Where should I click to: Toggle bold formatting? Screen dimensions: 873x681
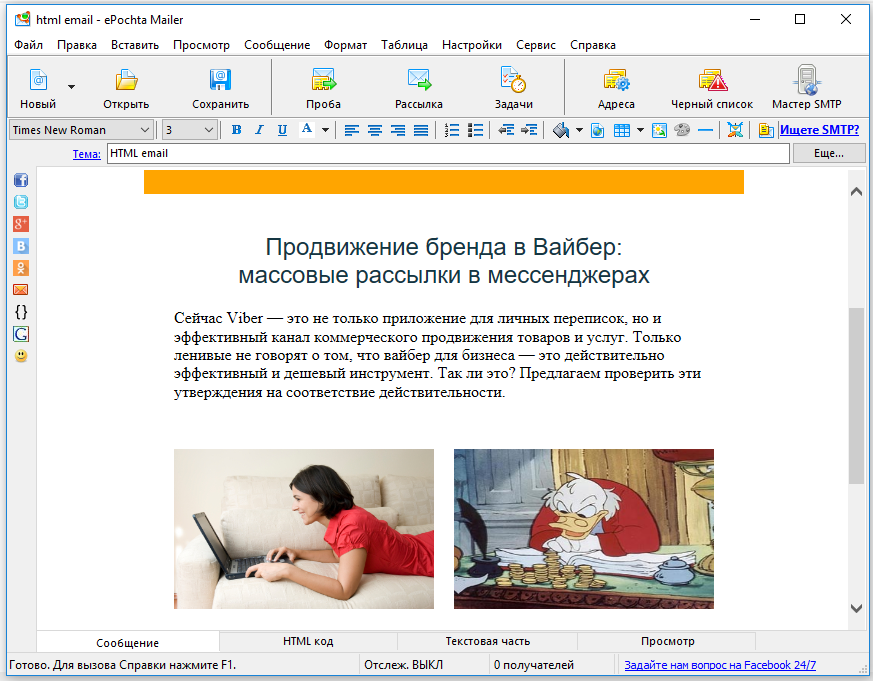236,130
